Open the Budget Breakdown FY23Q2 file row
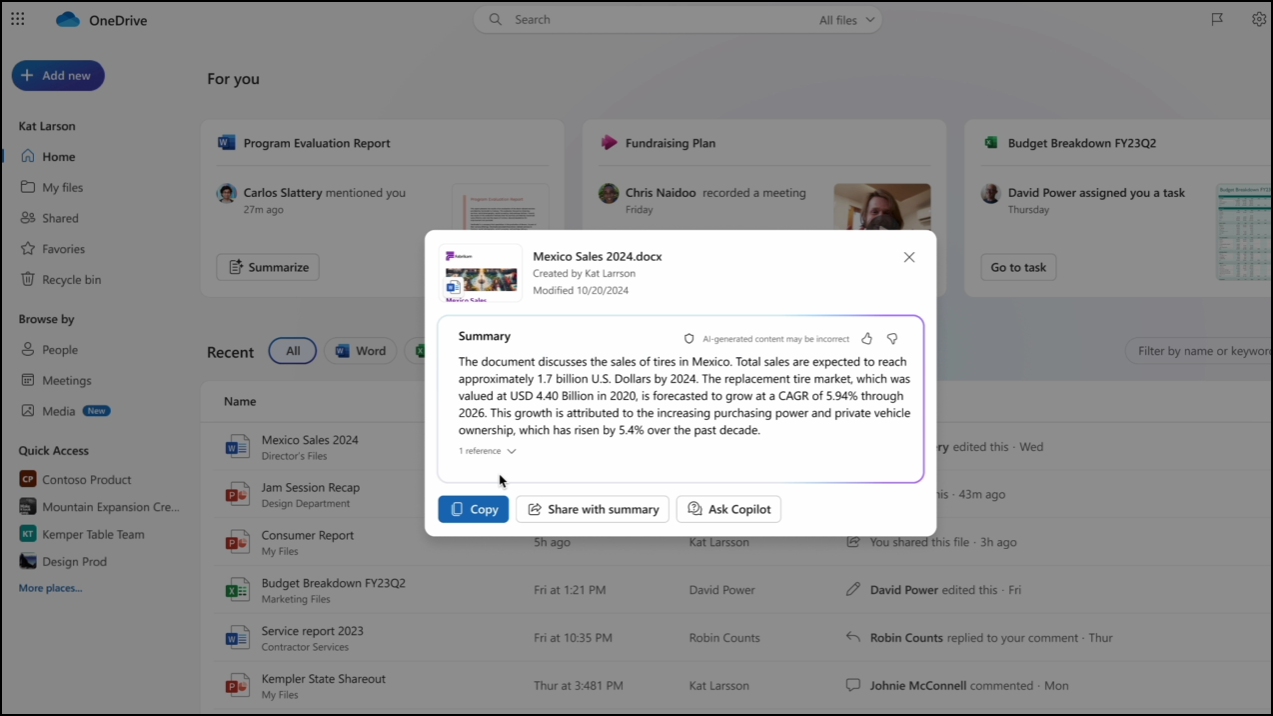Image resolution: width=1273 pixels, height=716 pixels. coord(736,591)
